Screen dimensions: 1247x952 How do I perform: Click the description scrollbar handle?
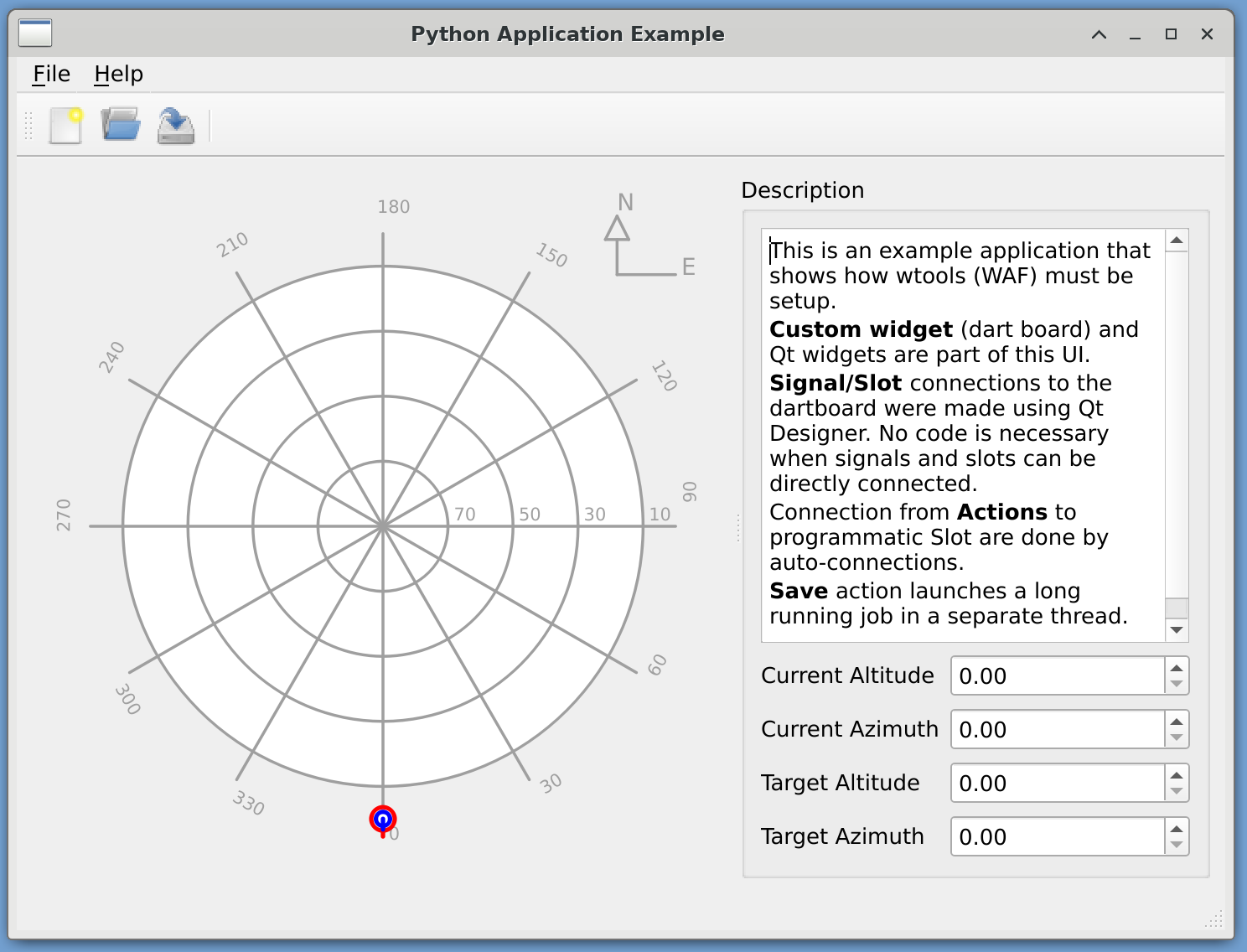[x=1177, y=608]
